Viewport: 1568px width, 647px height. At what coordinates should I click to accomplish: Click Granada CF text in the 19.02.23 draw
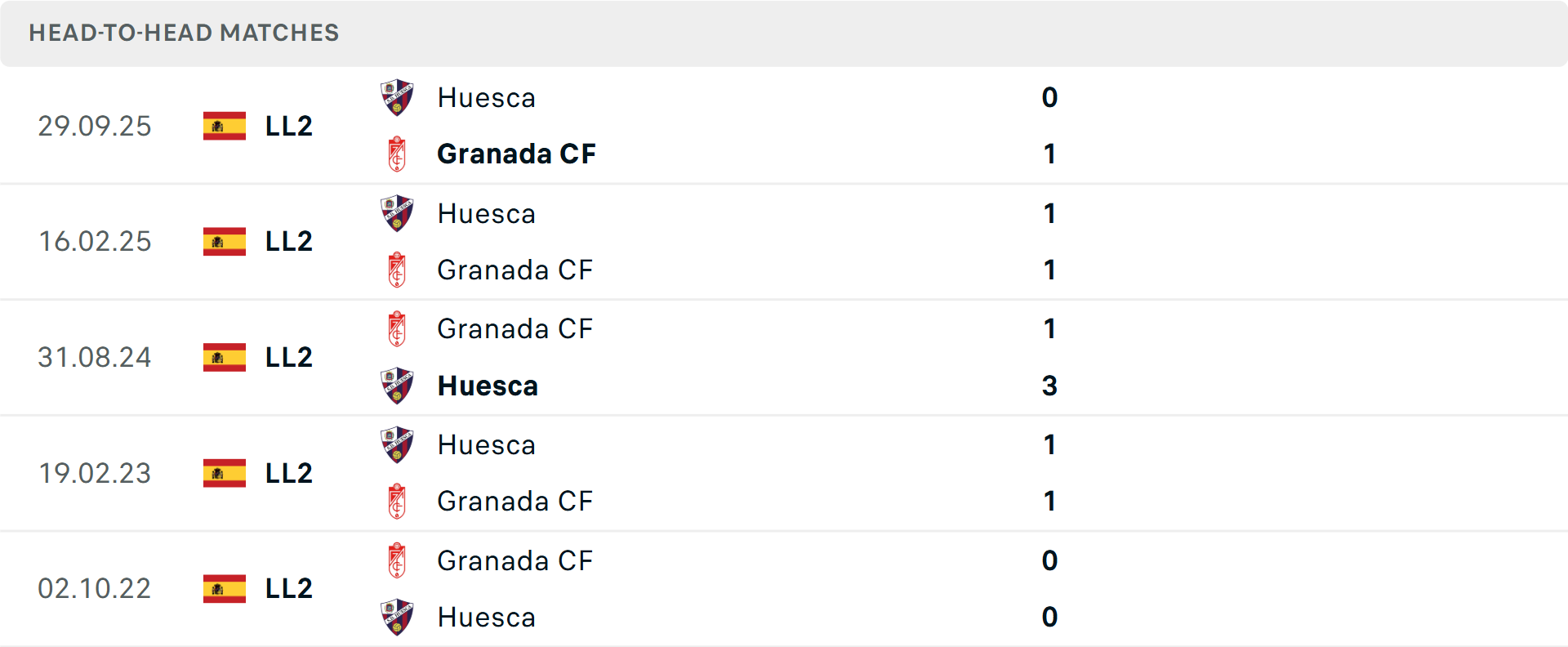click(x=515, y=502)
